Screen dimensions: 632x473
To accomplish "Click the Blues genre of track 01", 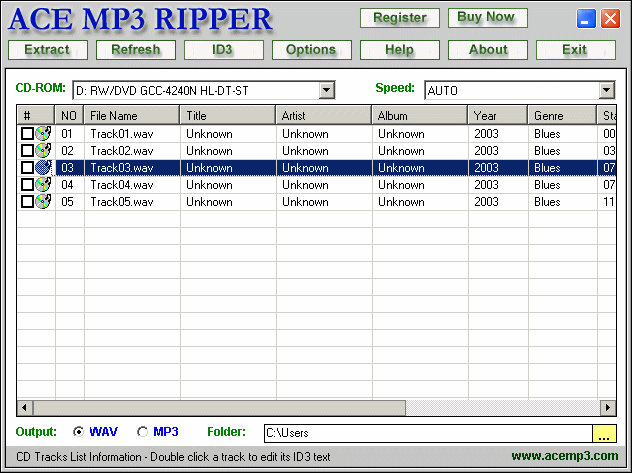I will tap(547, 134).
